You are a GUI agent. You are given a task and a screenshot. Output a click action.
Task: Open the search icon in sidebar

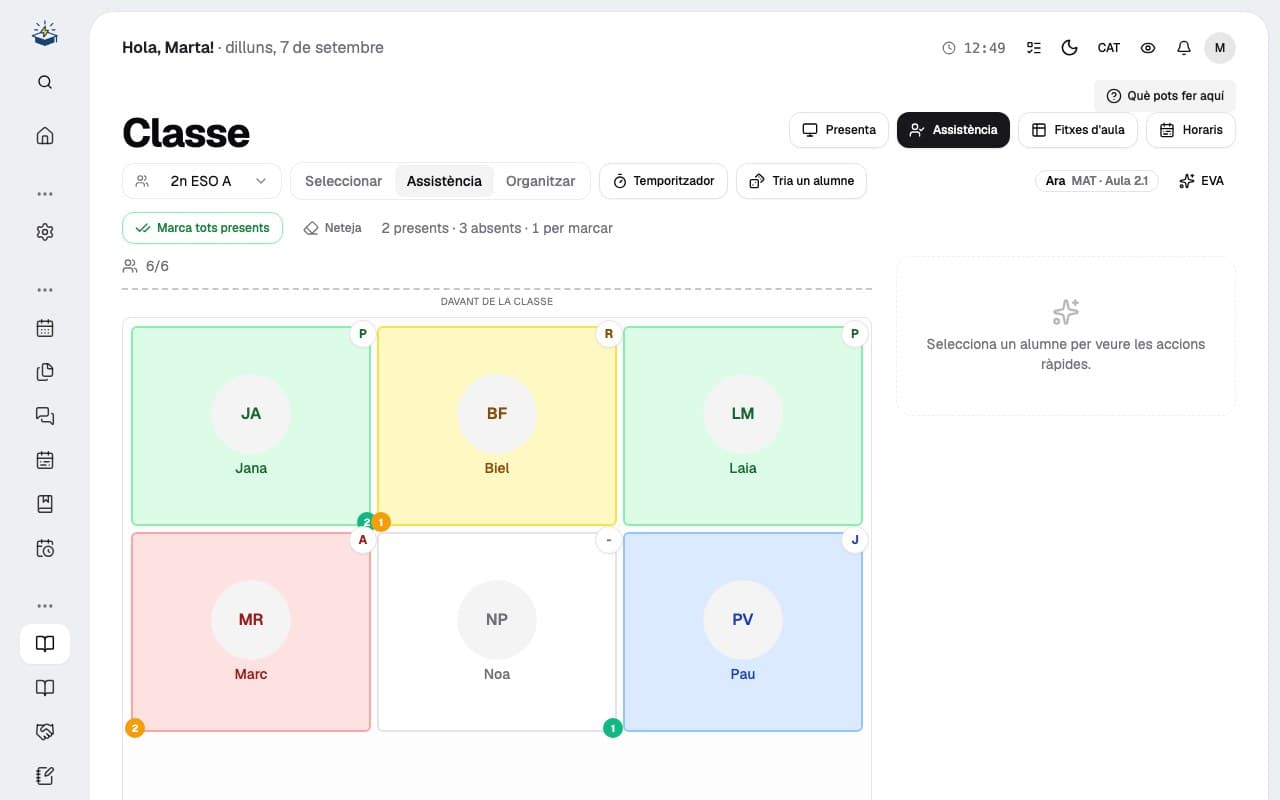point(45,82)
